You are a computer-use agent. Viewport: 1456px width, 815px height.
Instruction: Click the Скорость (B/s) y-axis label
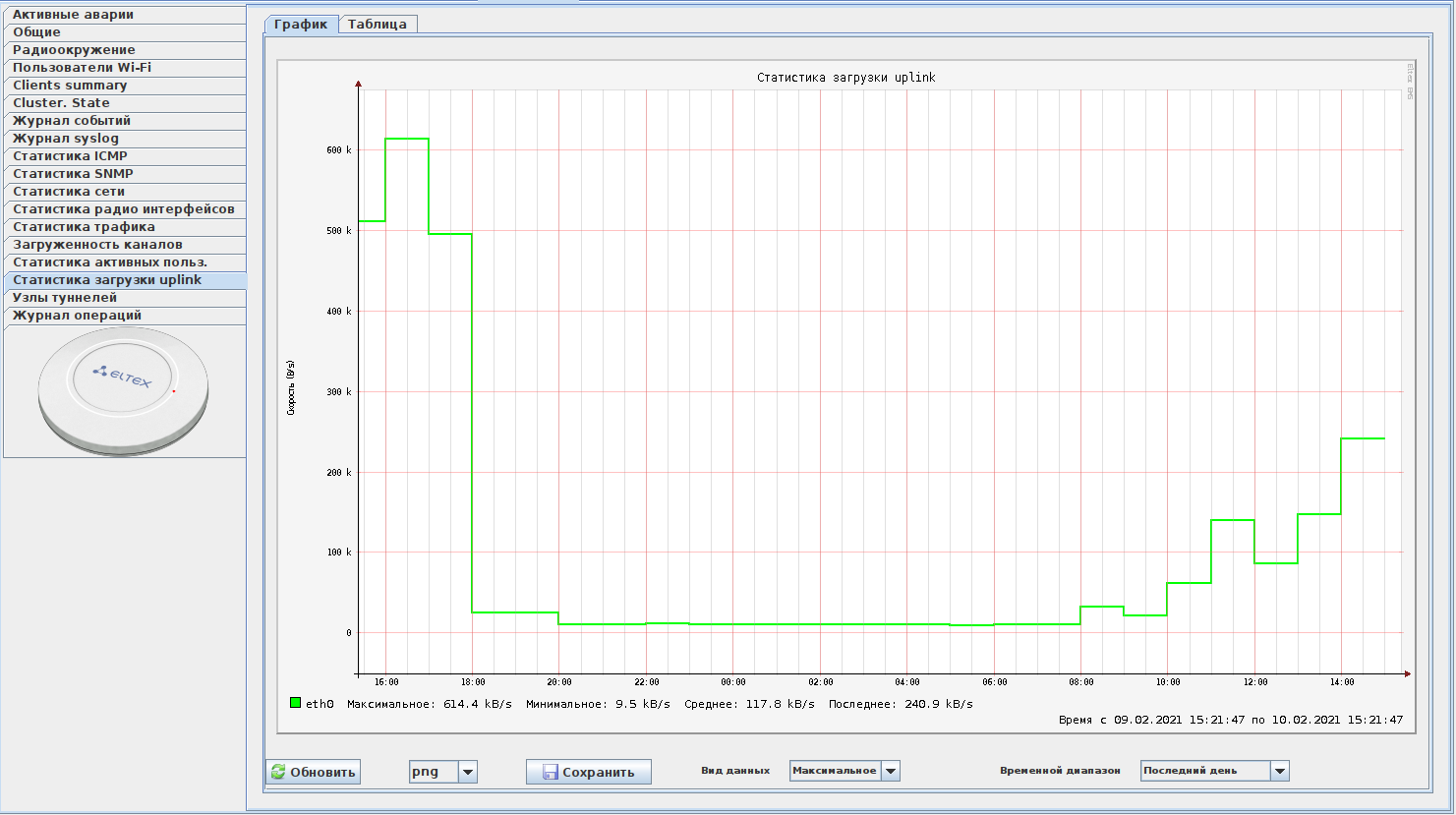(291, 387)
